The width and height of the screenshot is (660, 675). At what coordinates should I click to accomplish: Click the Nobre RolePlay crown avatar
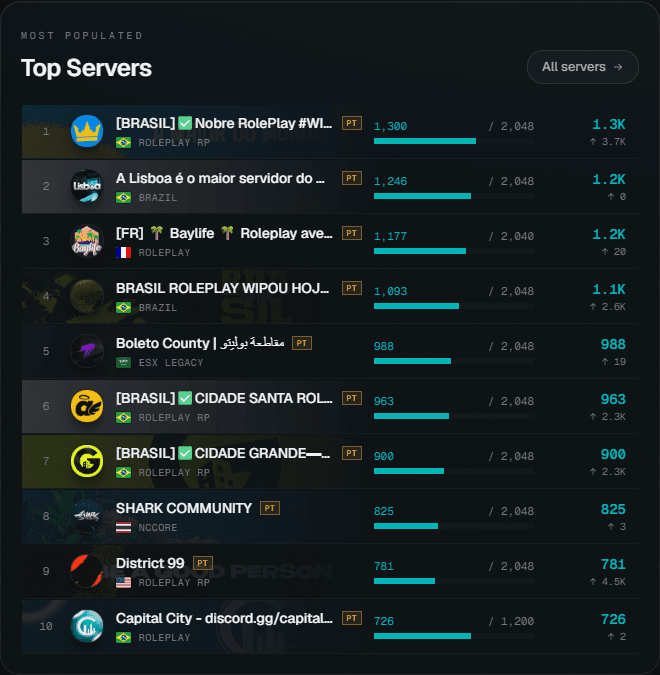[87, 131]
